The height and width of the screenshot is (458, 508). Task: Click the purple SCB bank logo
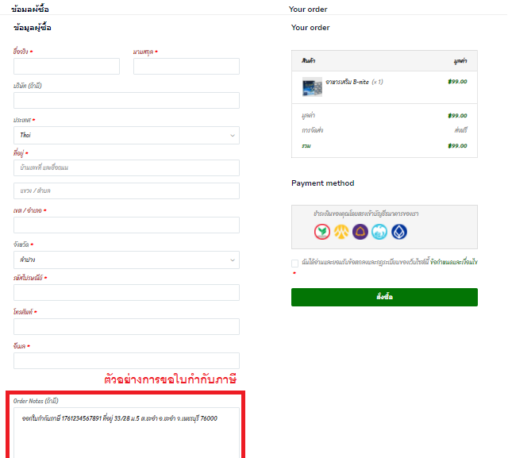(x=360, y=232)
